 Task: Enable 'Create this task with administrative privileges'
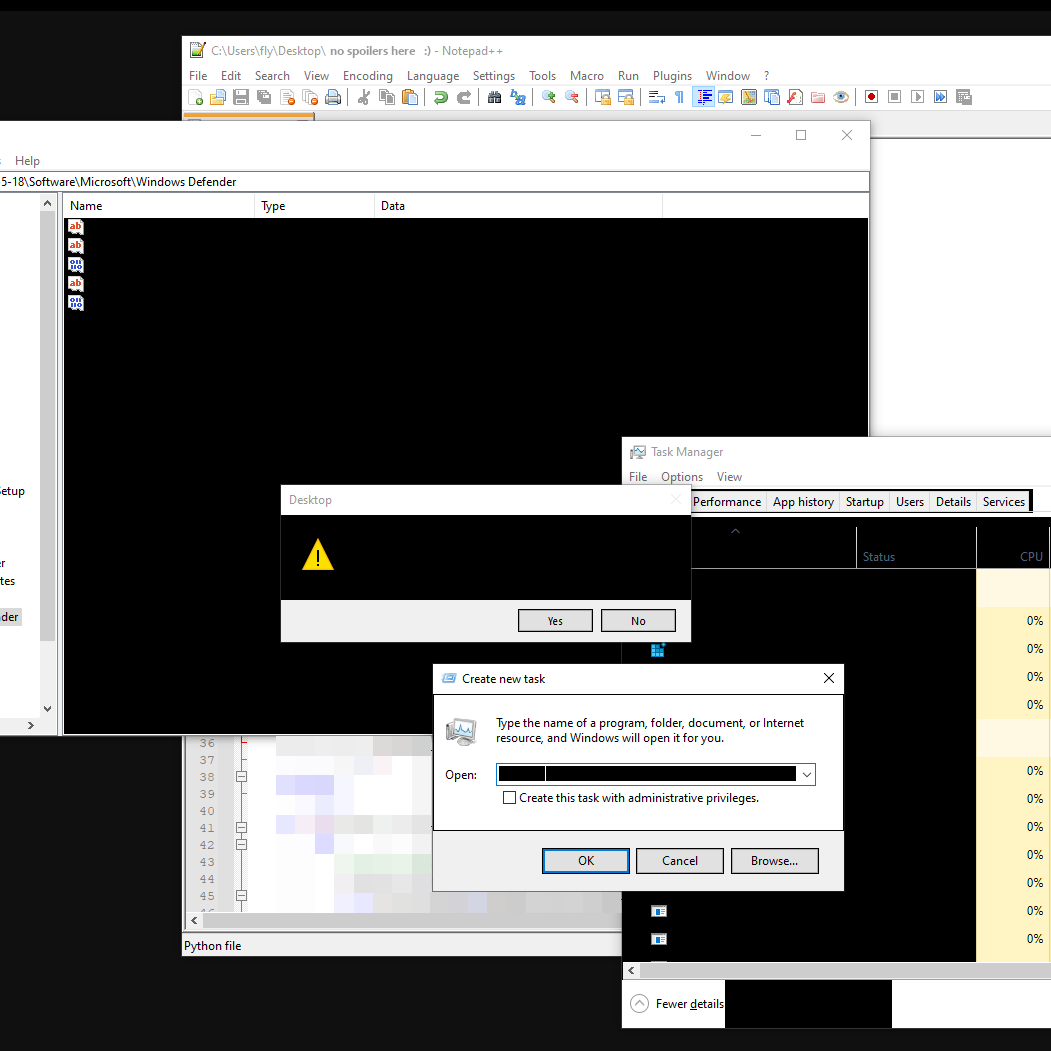click(x=510, y=798)
